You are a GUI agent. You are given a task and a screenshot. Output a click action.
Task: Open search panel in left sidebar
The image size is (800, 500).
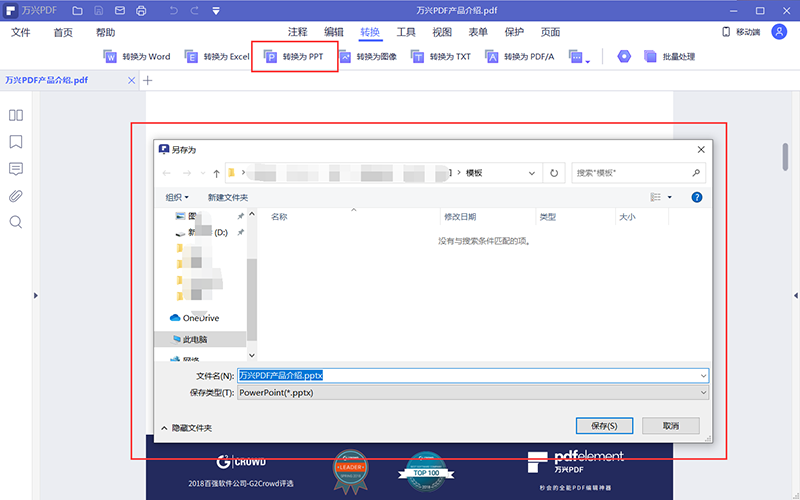(16, 222)
